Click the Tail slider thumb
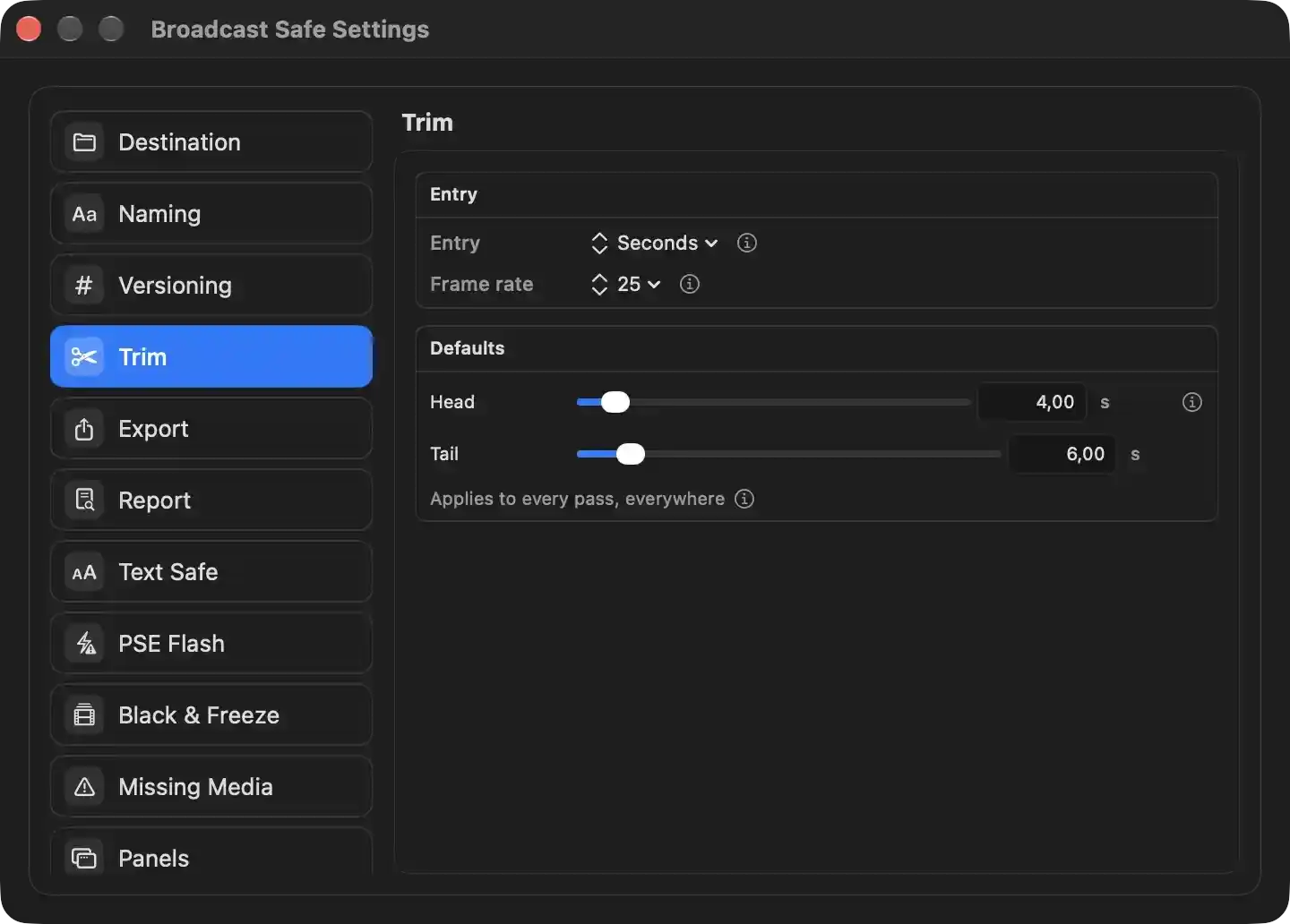 (630, 454)
